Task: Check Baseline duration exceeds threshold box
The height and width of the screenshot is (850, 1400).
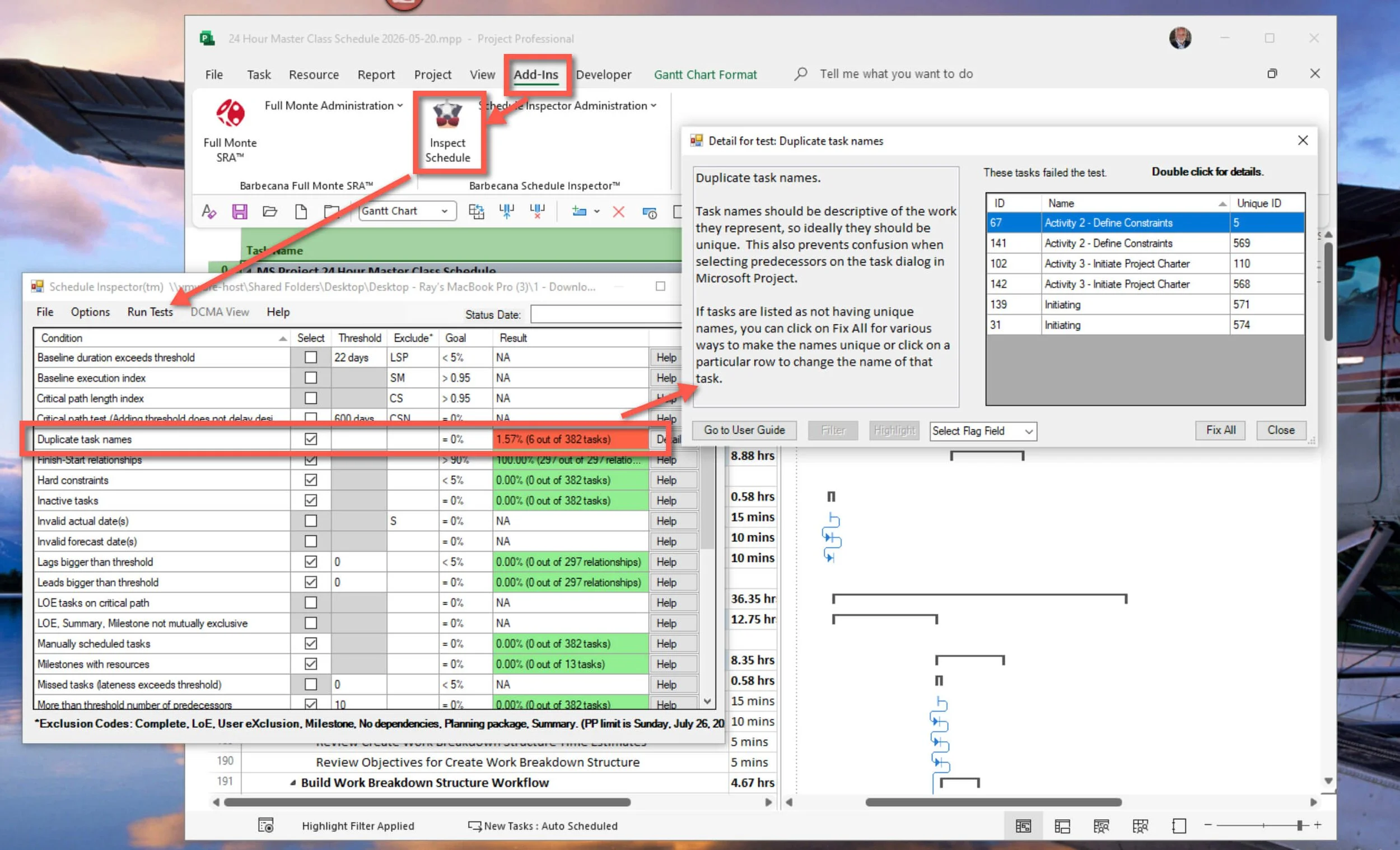Action: 310,357
